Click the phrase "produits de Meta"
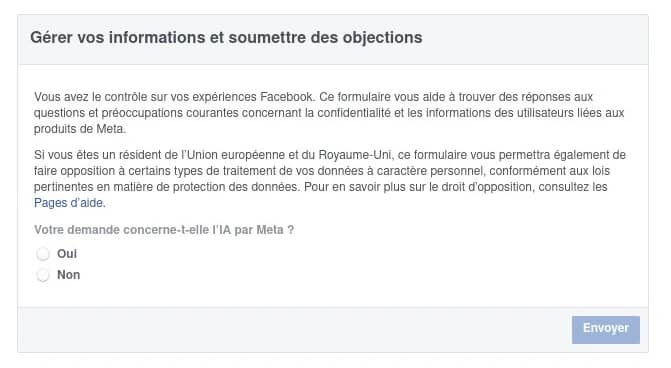 (79, 129)
